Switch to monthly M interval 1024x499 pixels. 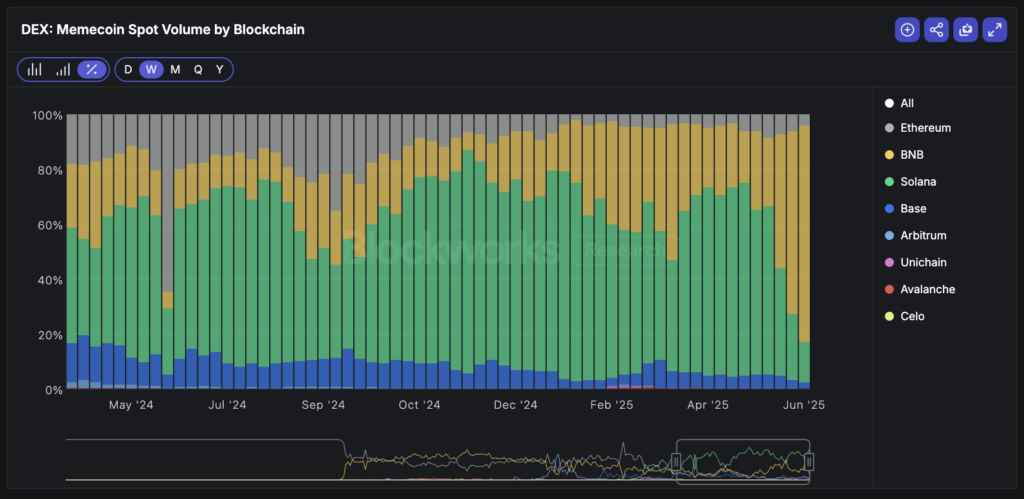(175, 69)
